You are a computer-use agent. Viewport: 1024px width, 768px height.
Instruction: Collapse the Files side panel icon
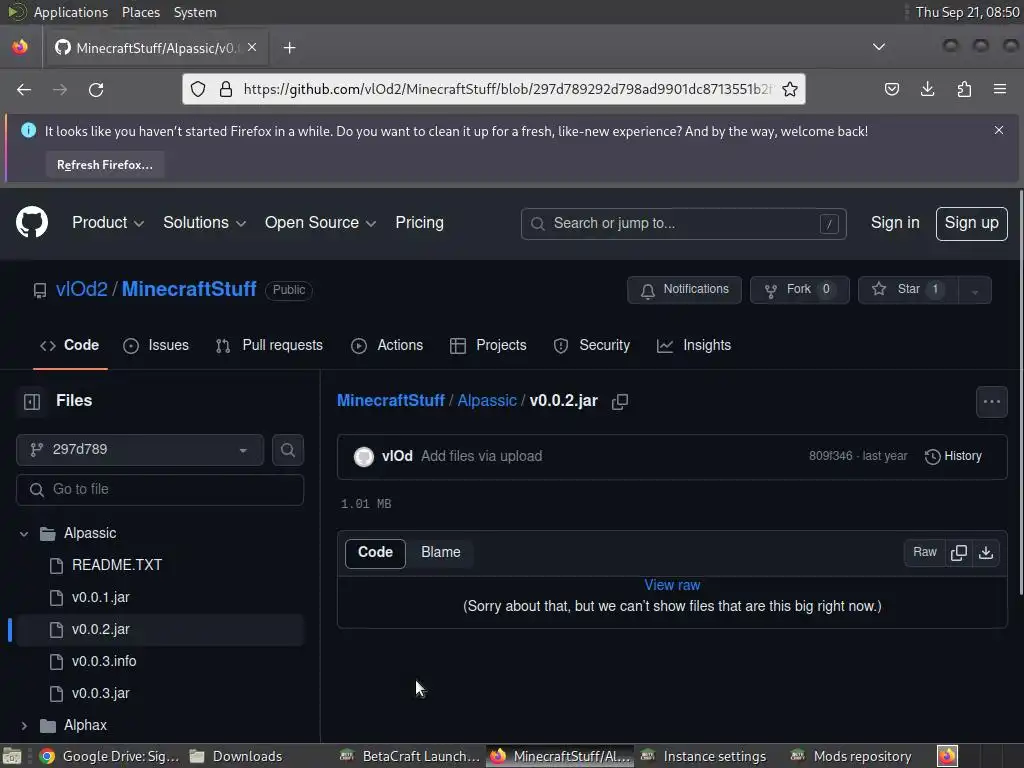click(32, 401)
